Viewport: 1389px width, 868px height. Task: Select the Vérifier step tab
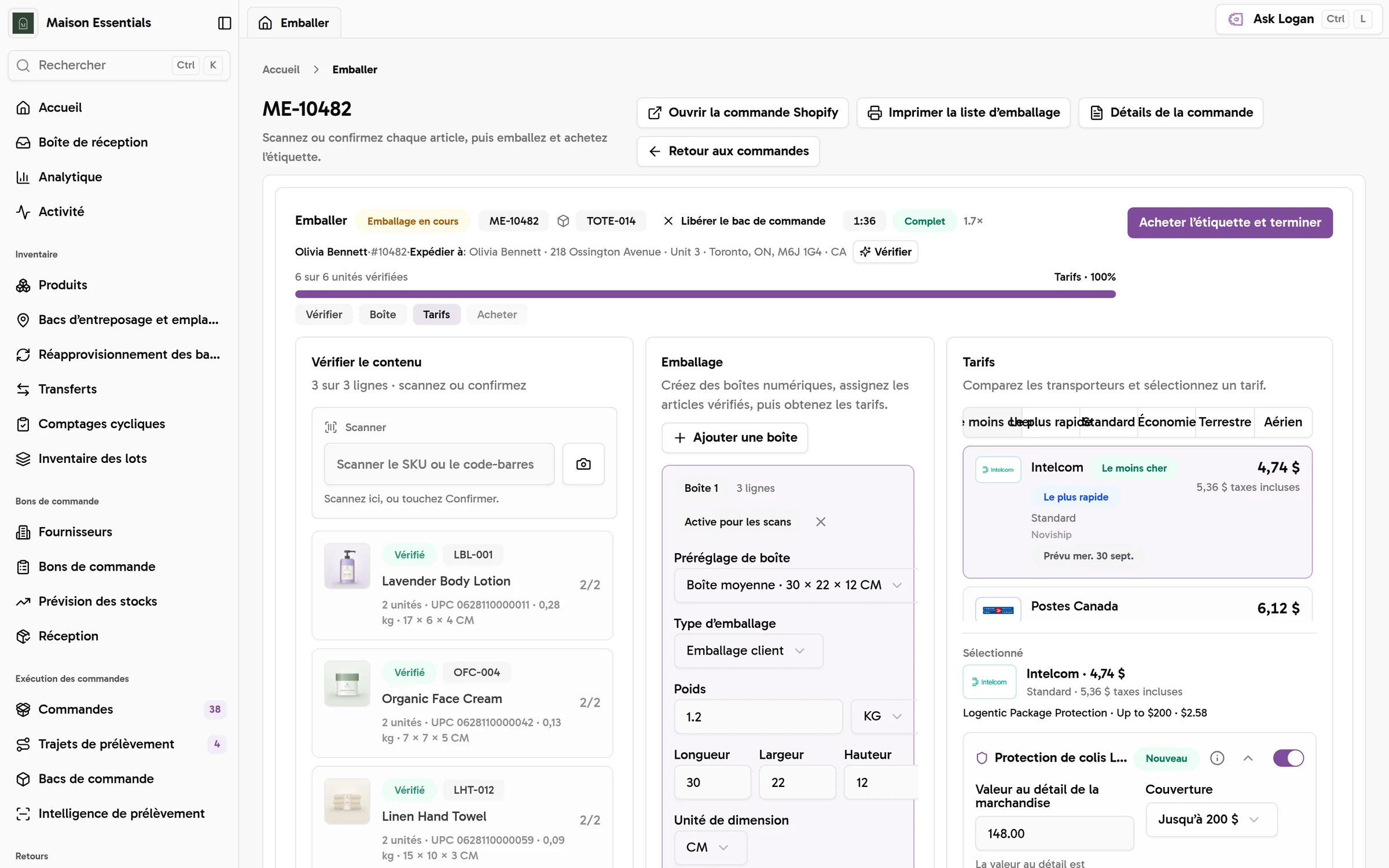pyautogui.click(x=324, y=314)
